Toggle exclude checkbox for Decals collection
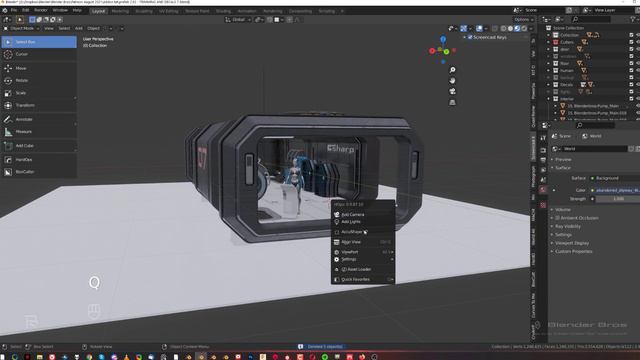The width and height of the screenshot is (640, 360). point(631,84)
